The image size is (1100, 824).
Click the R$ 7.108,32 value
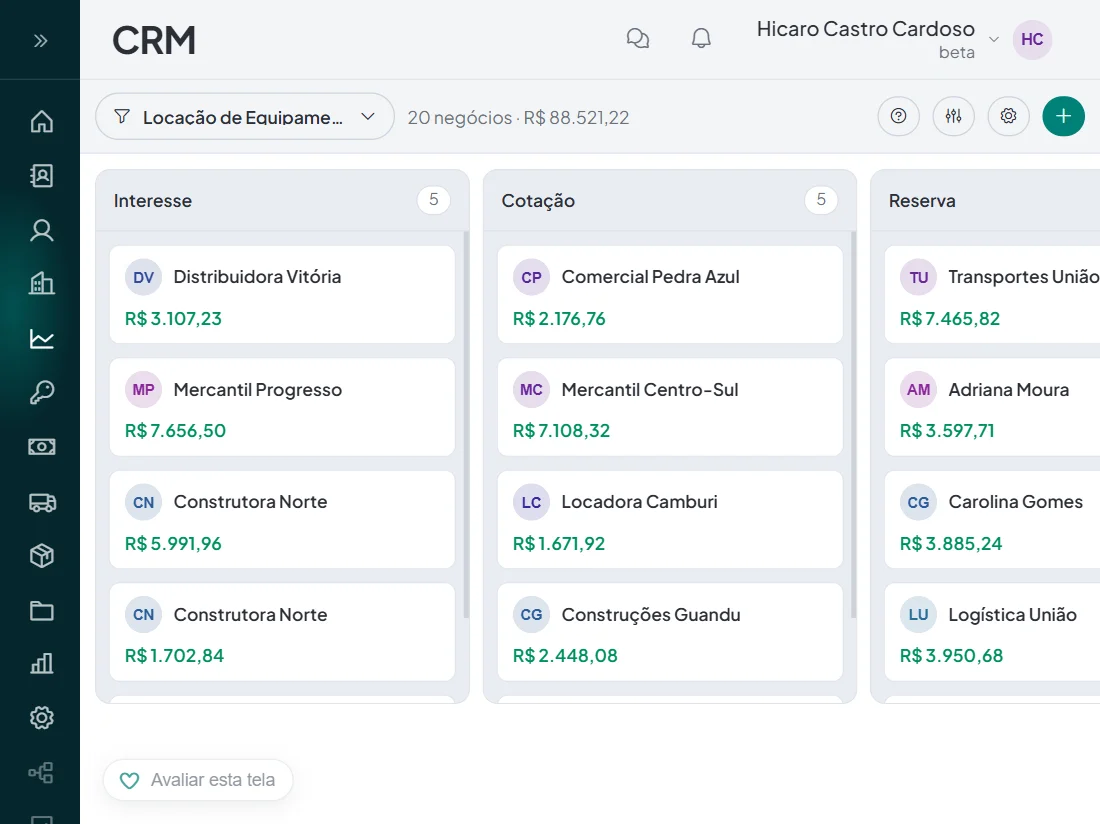pyautogui.click(x=561, y=431)
